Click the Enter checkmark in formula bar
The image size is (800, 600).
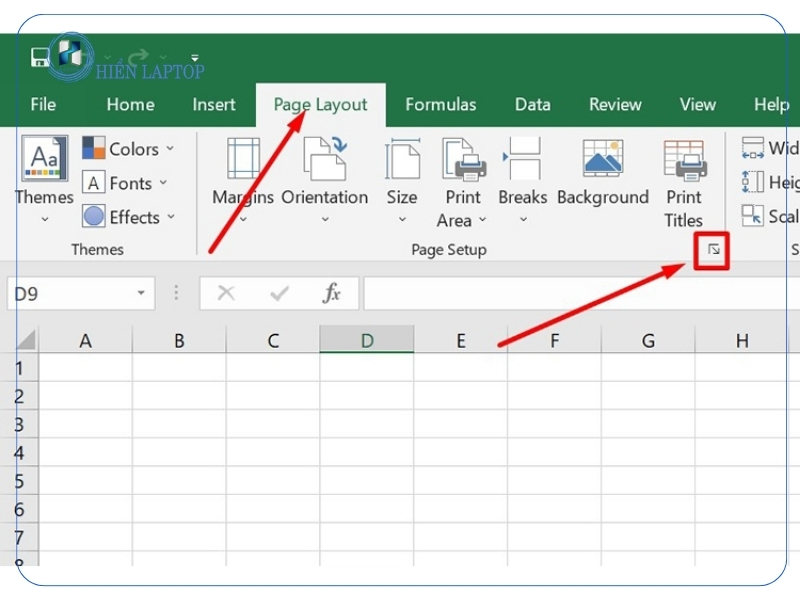pyautogui.click(x=279, y=293)
